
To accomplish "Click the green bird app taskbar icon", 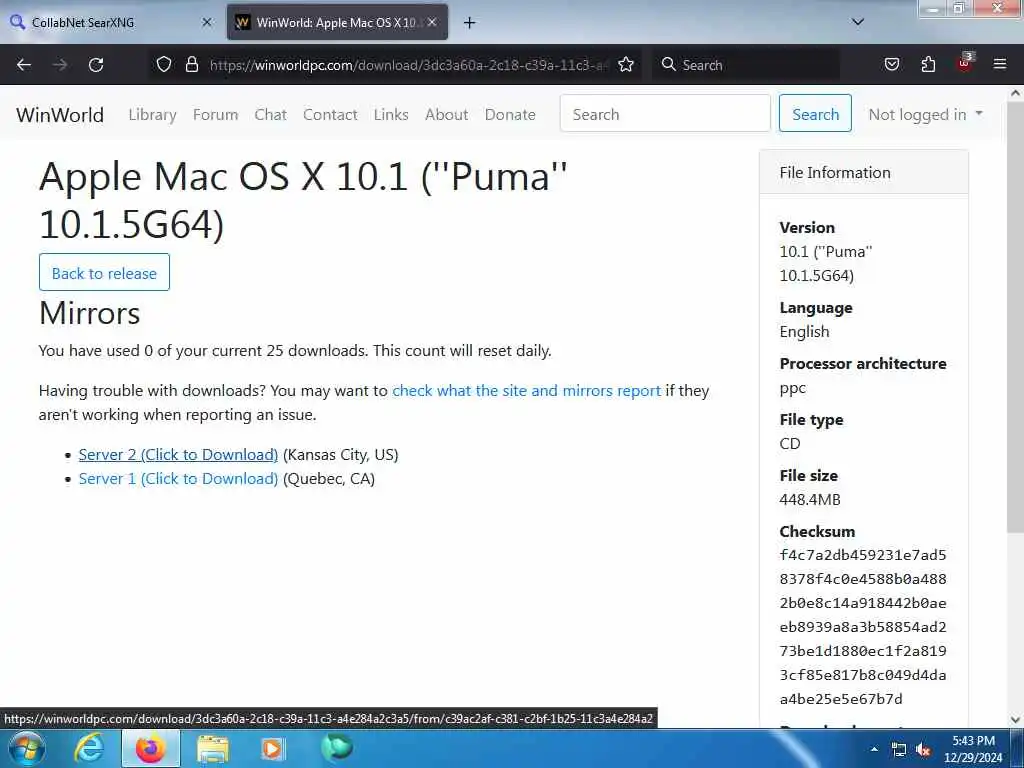I will (336, 748).
